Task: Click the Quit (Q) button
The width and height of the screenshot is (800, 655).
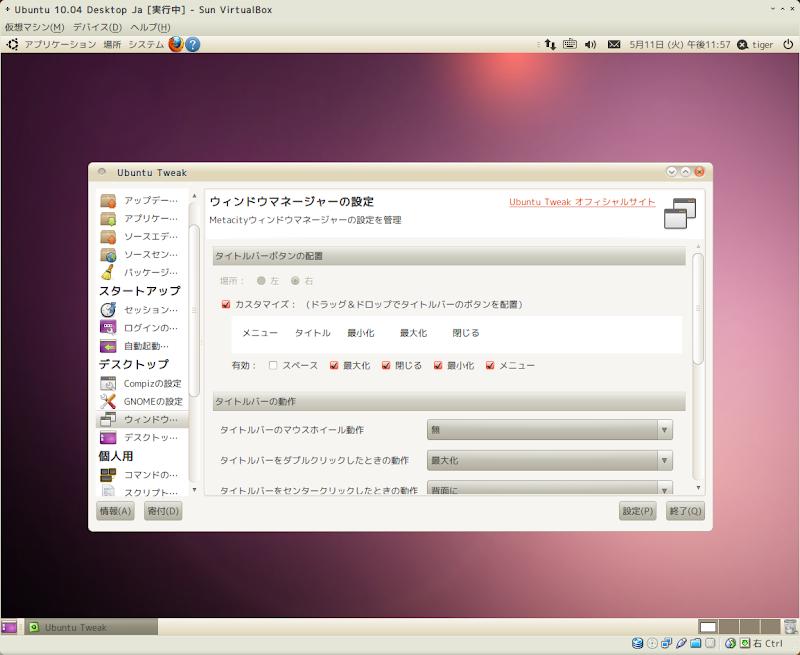Action: 686,511
